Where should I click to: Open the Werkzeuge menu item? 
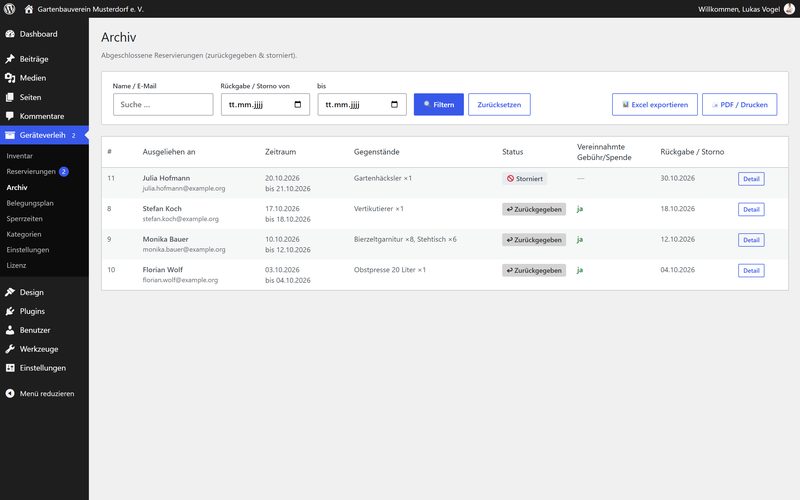(x=44, y=349)
